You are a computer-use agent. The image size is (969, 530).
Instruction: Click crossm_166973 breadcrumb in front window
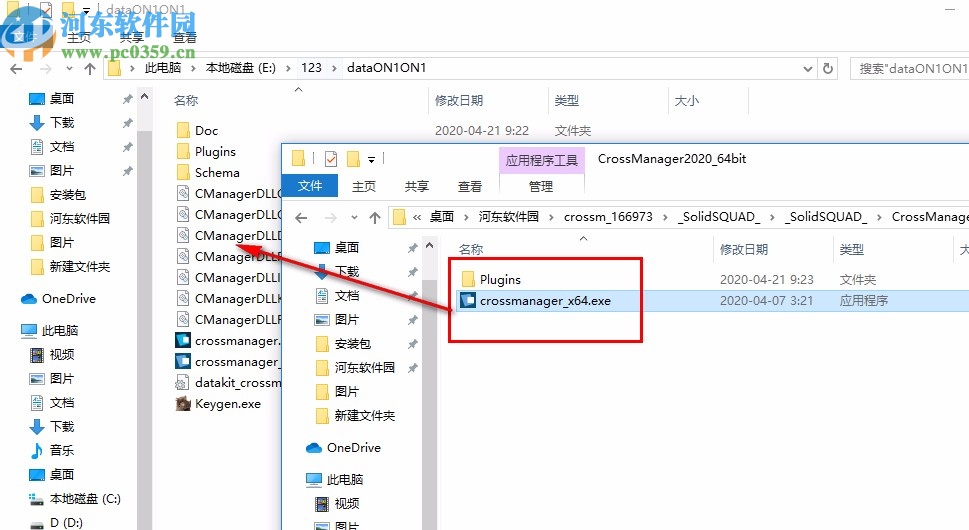click(608, 217)
